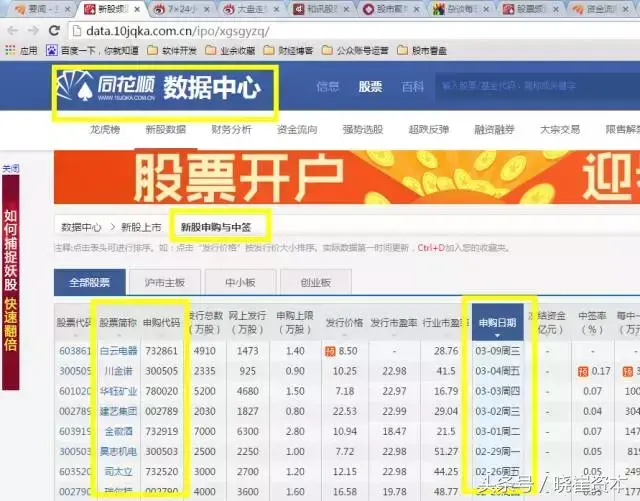Open the 白云电器 stock link
The width and height of the screenshot is (640, 501).
tap(118, 351)
